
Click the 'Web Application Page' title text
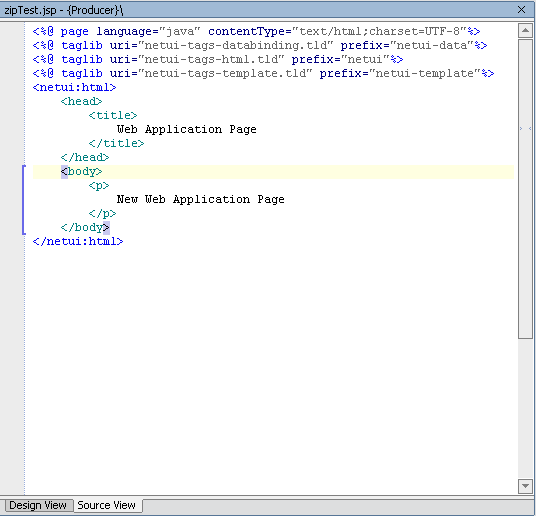point(187,130)
